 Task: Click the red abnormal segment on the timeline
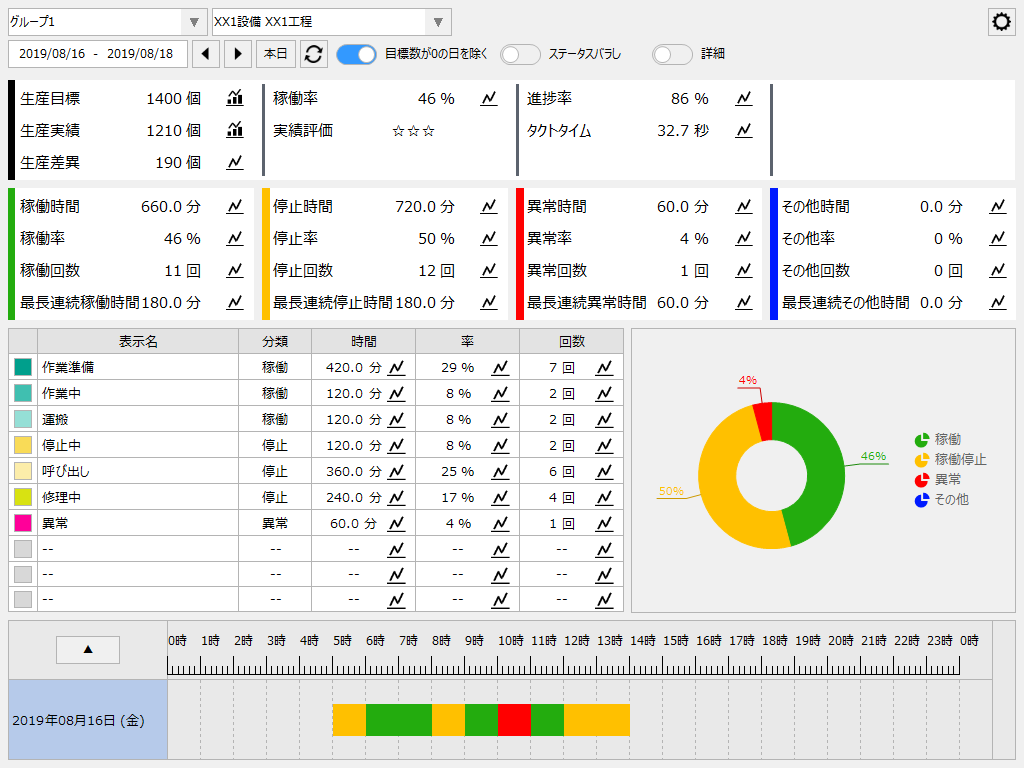pos(514,720)
